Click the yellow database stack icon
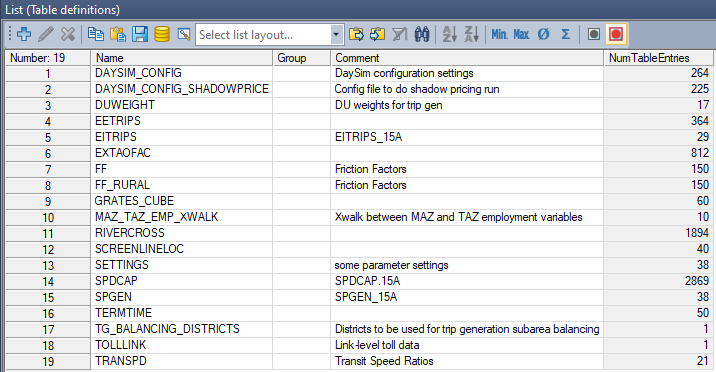 (x=162, y=34)
